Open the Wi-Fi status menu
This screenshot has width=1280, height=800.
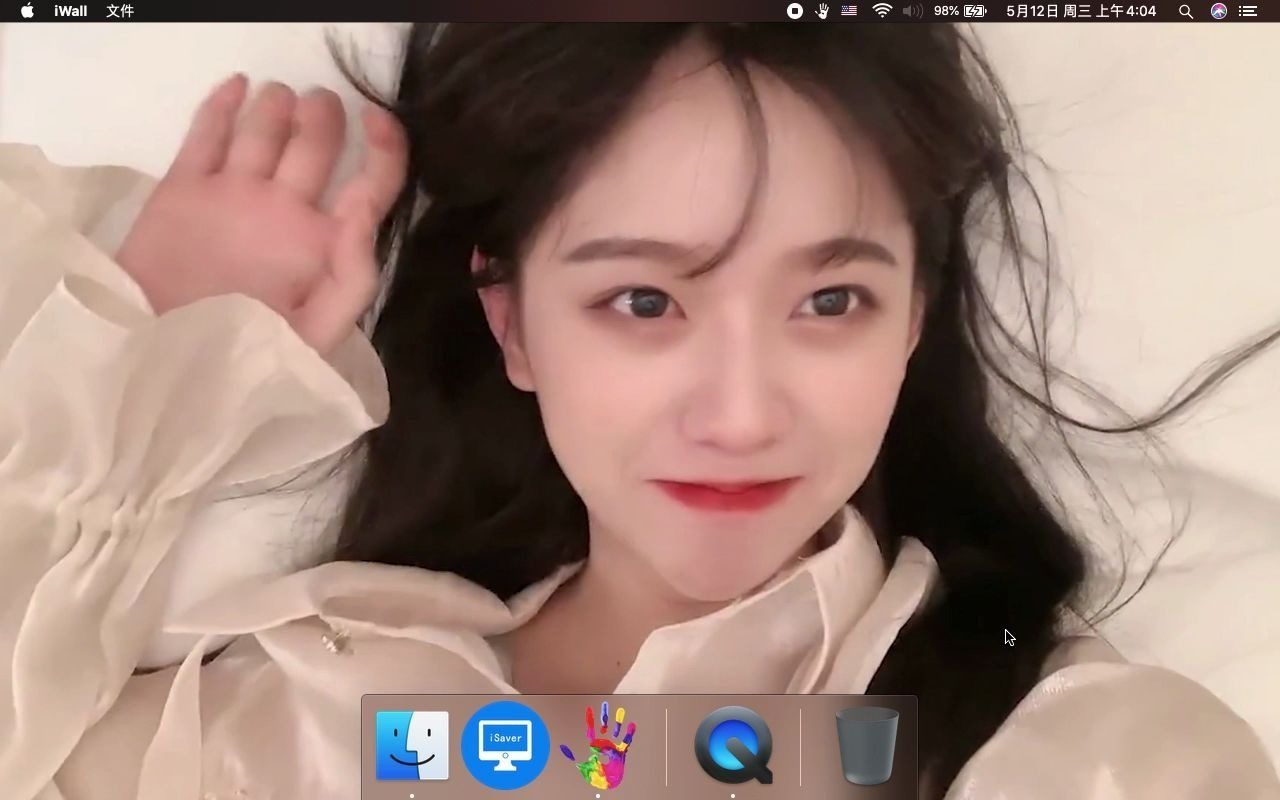(x=882, y=11)
